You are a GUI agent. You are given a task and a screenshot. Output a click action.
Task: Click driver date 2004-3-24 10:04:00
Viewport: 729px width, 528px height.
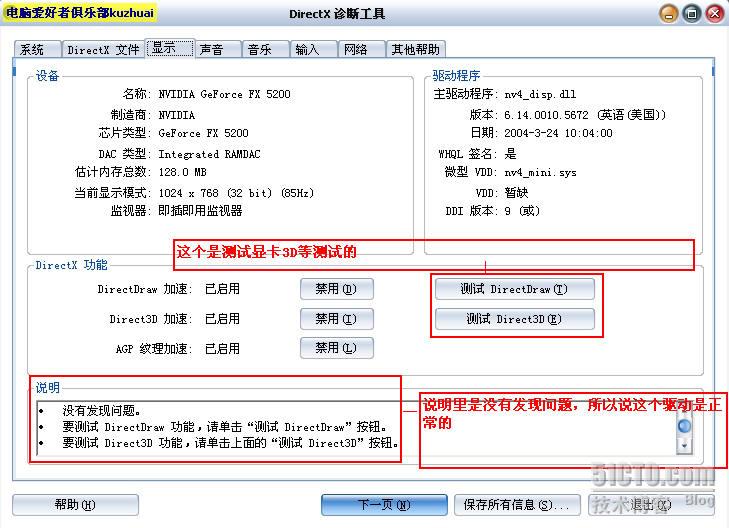[x=558, y=133]
